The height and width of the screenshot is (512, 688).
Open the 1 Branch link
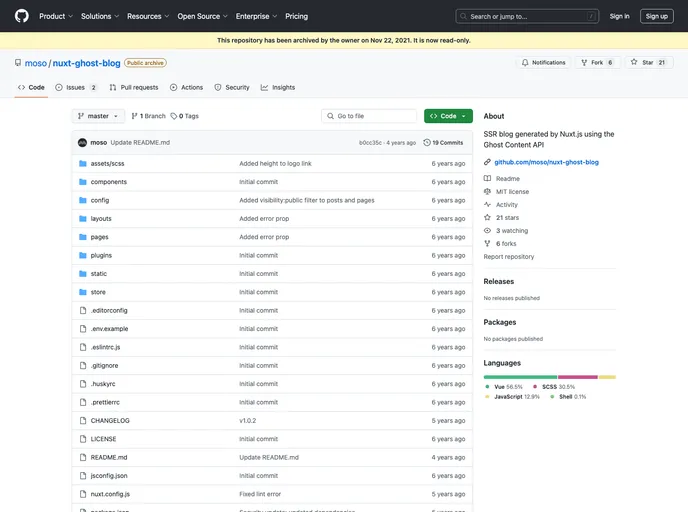[x=148, y=116]
